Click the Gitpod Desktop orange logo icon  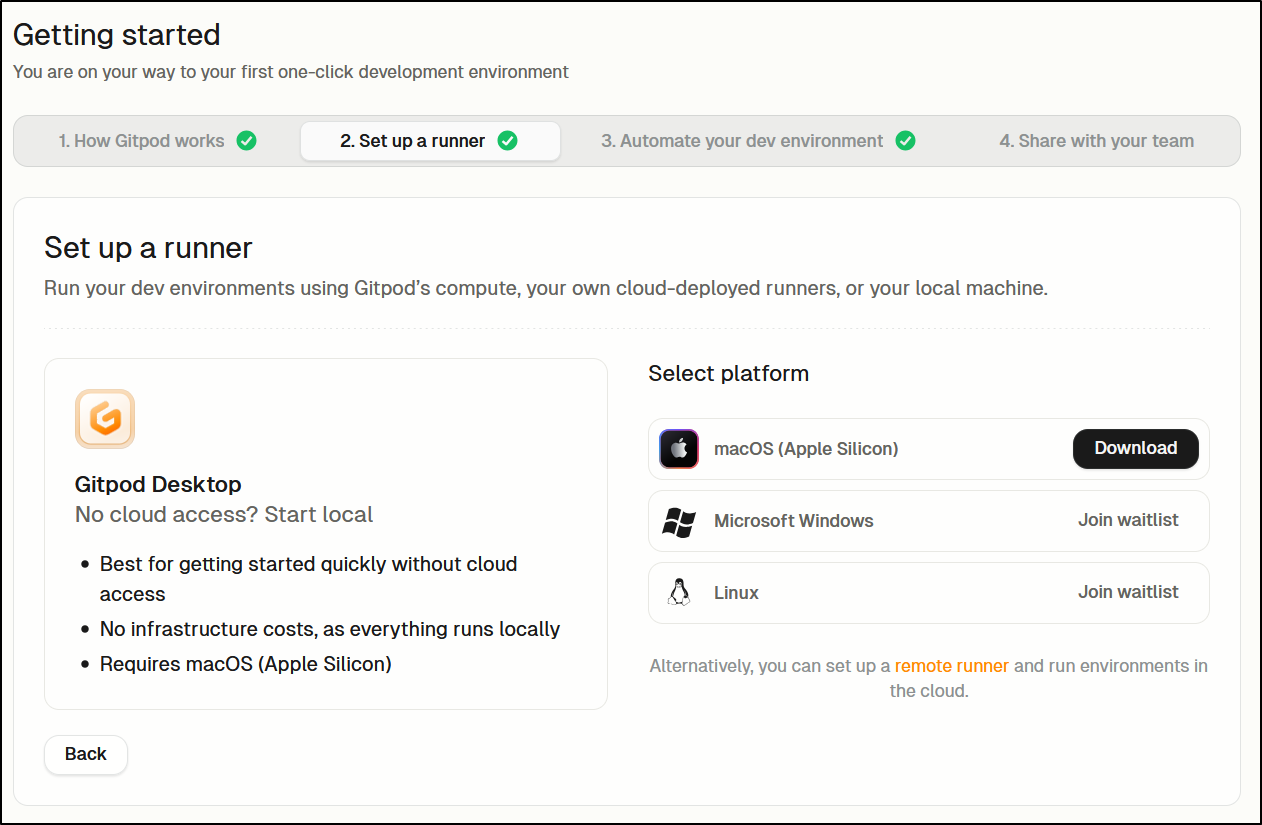105,419
